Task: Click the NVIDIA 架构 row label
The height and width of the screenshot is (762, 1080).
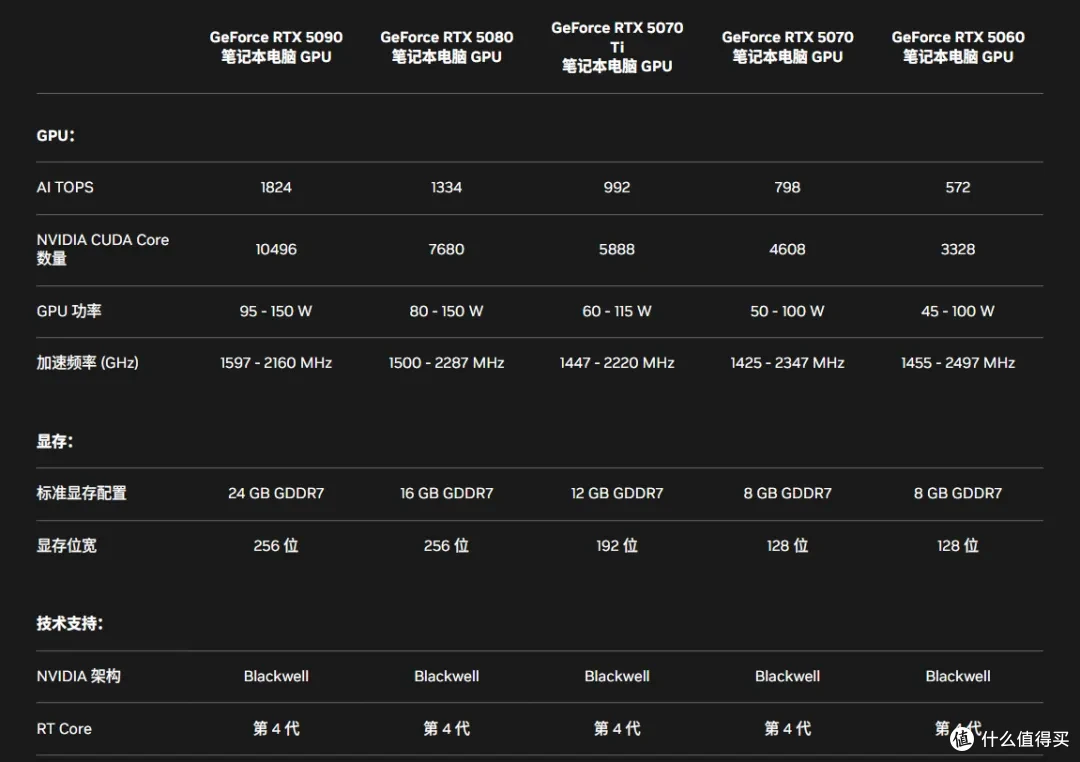Action: pos(79,676)
